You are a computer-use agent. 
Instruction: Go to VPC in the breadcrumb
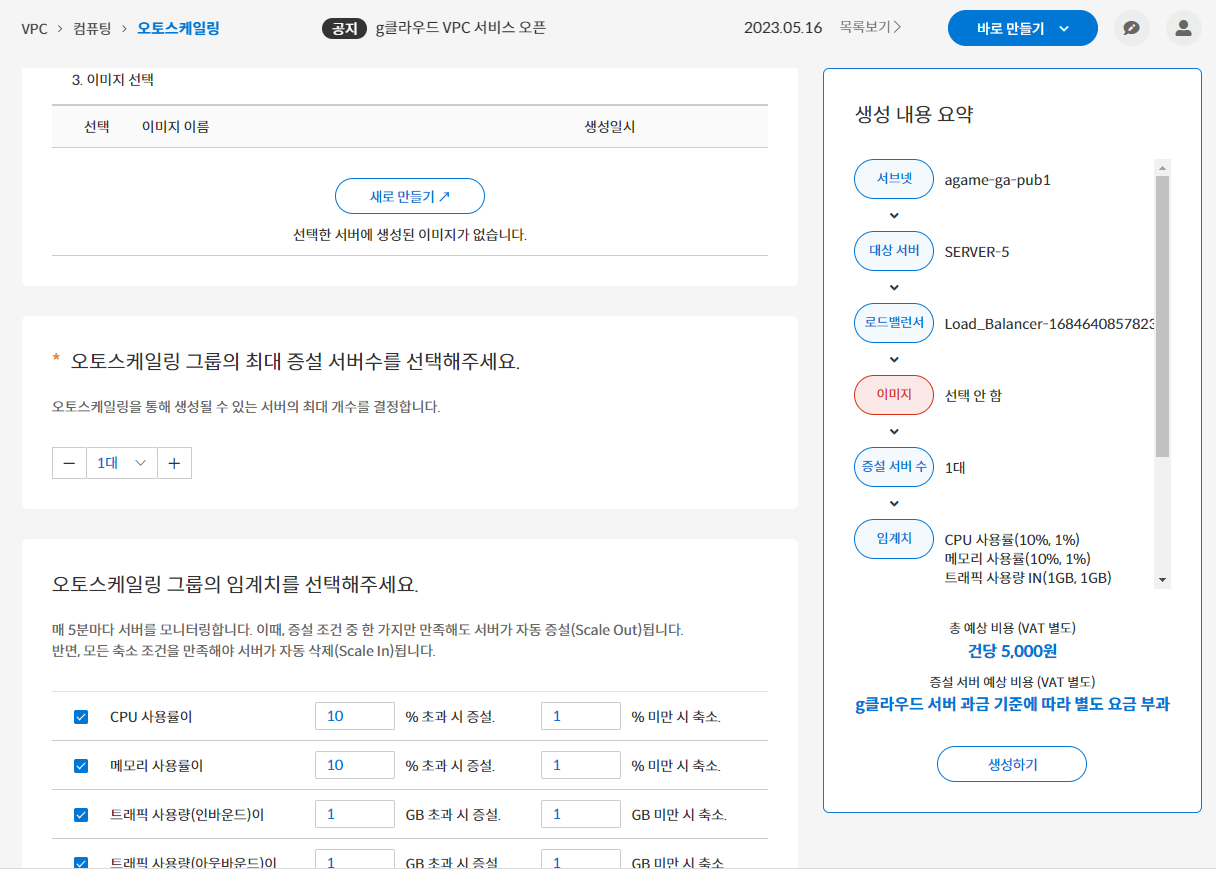pos(34,28)
